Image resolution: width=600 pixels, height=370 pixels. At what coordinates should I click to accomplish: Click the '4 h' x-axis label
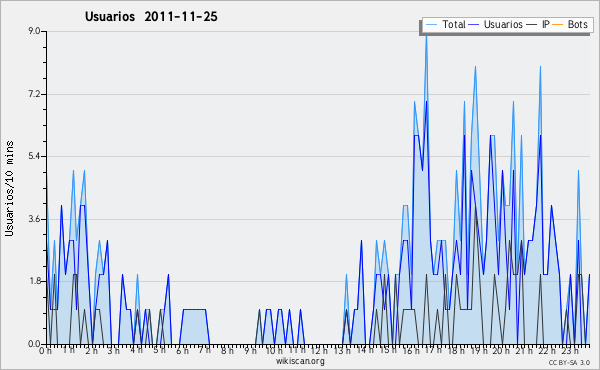(136, 350)
